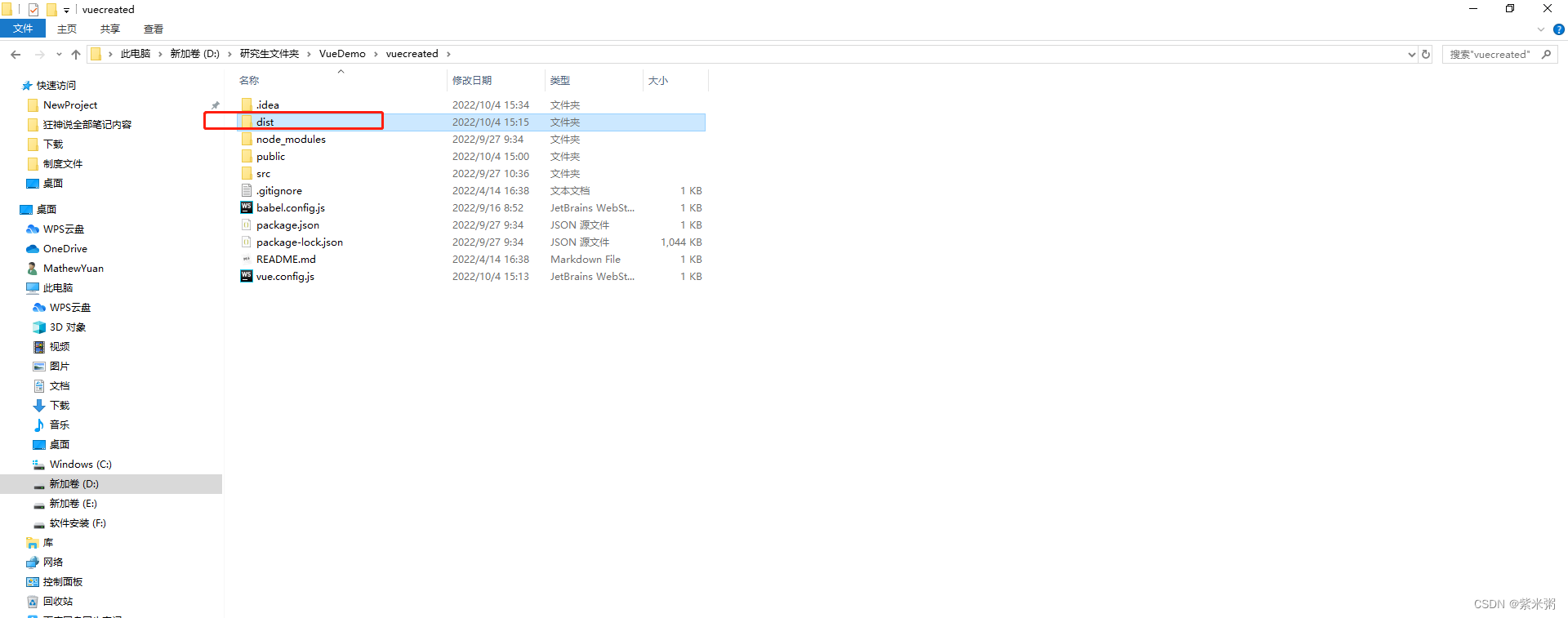Switch to the 查看 ribbon tab
The image size is (1568, 618).
coord(154,29)
